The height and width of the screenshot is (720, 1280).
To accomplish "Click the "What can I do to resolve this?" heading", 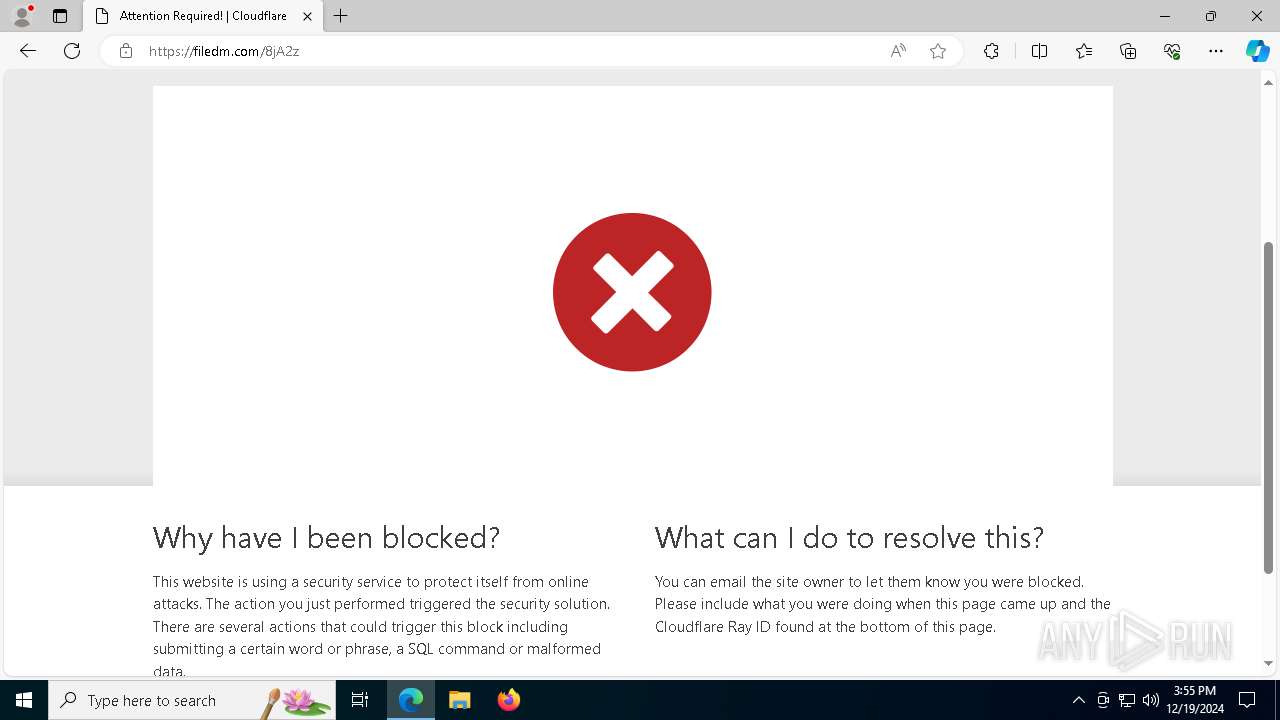I will (x=849, y=538).
